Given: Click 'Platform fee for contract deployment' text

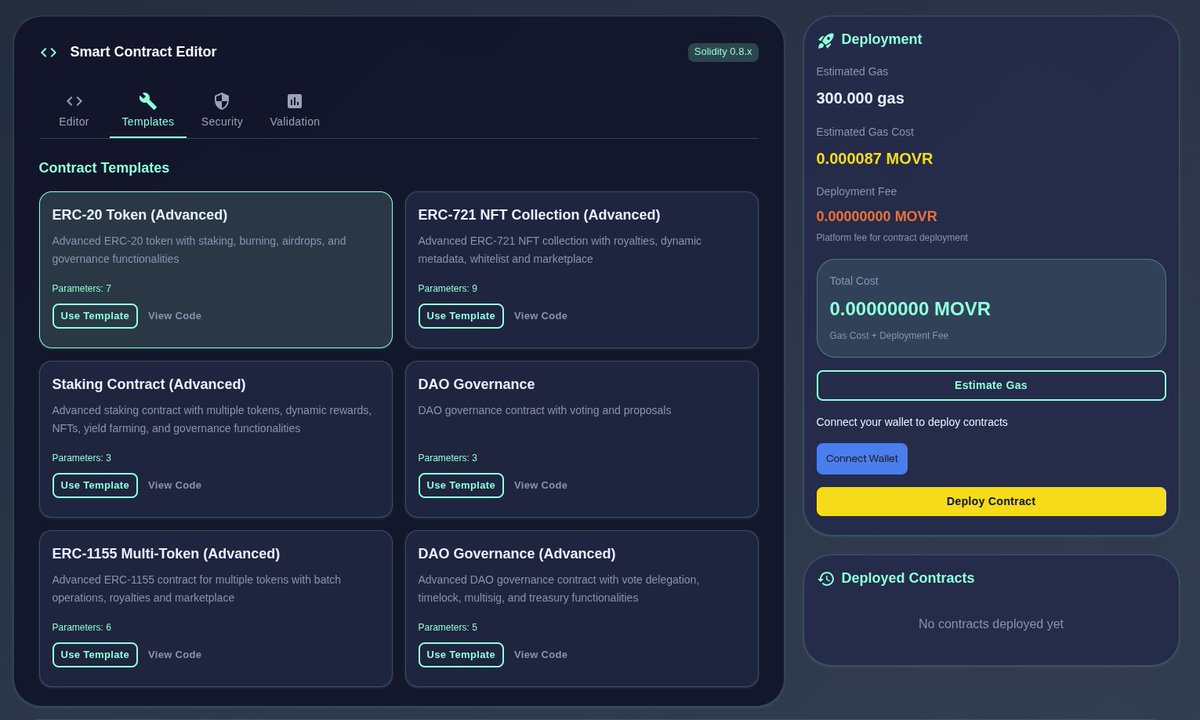Looking at the screenshot, I should [x=892, y=238].
